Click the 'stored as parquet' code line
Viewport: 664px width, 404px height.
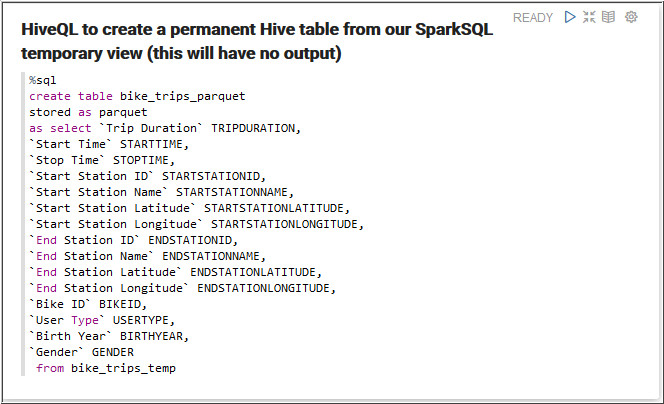[88, 112]
